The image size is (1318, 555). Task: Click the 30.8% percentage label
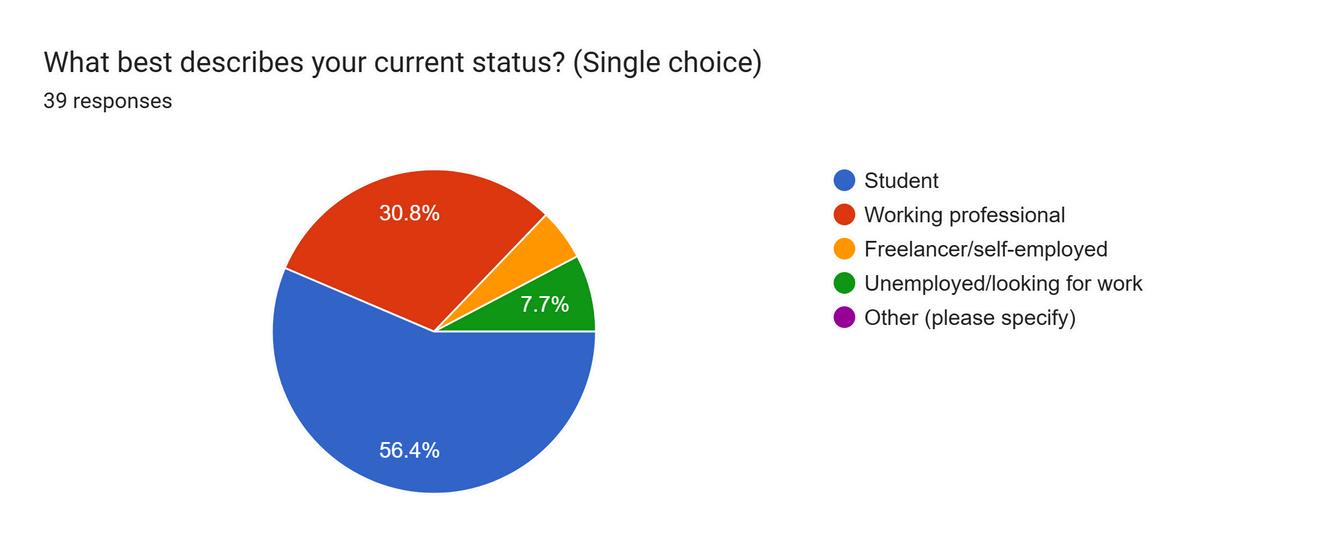(x=409, y=213)
